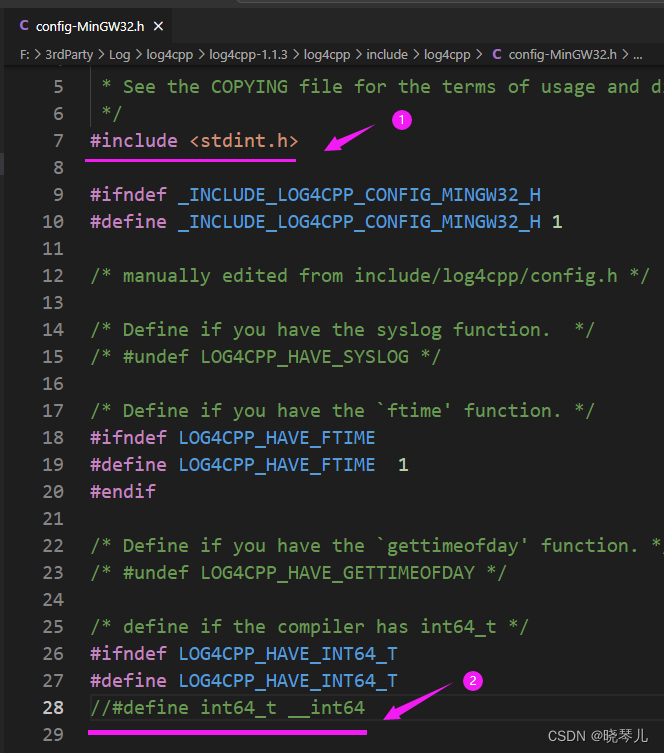Screen dimensions: 664x753
Task: Click the 'syslog function' comment line
Action: click(342, 329)
